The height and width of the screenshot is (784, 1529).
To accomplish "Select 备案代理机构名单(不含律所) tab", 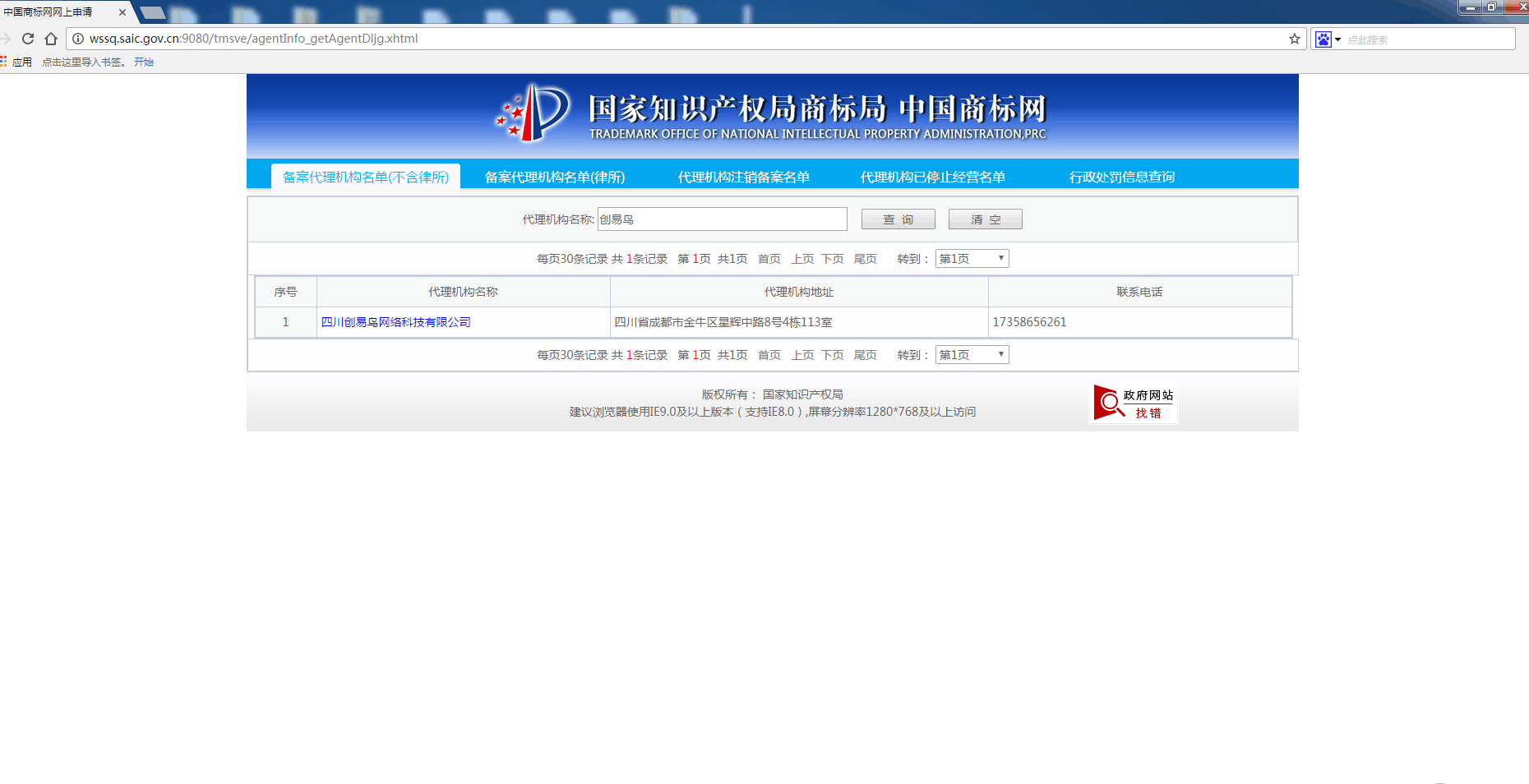I will click(366, 177).
